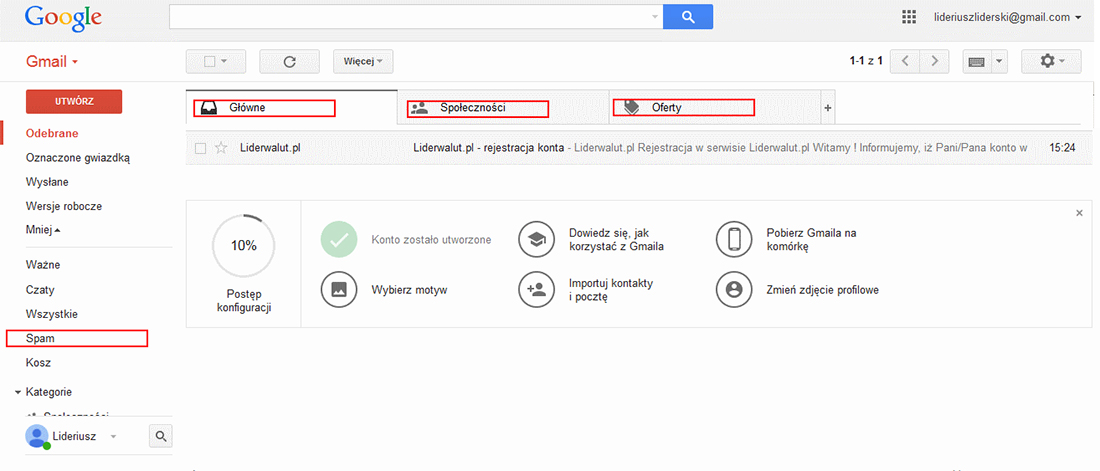Image resolution: width=1100 pixels, height=471 pixels.
Task: Open the Wysłane folder
Action: coord(47,183)
